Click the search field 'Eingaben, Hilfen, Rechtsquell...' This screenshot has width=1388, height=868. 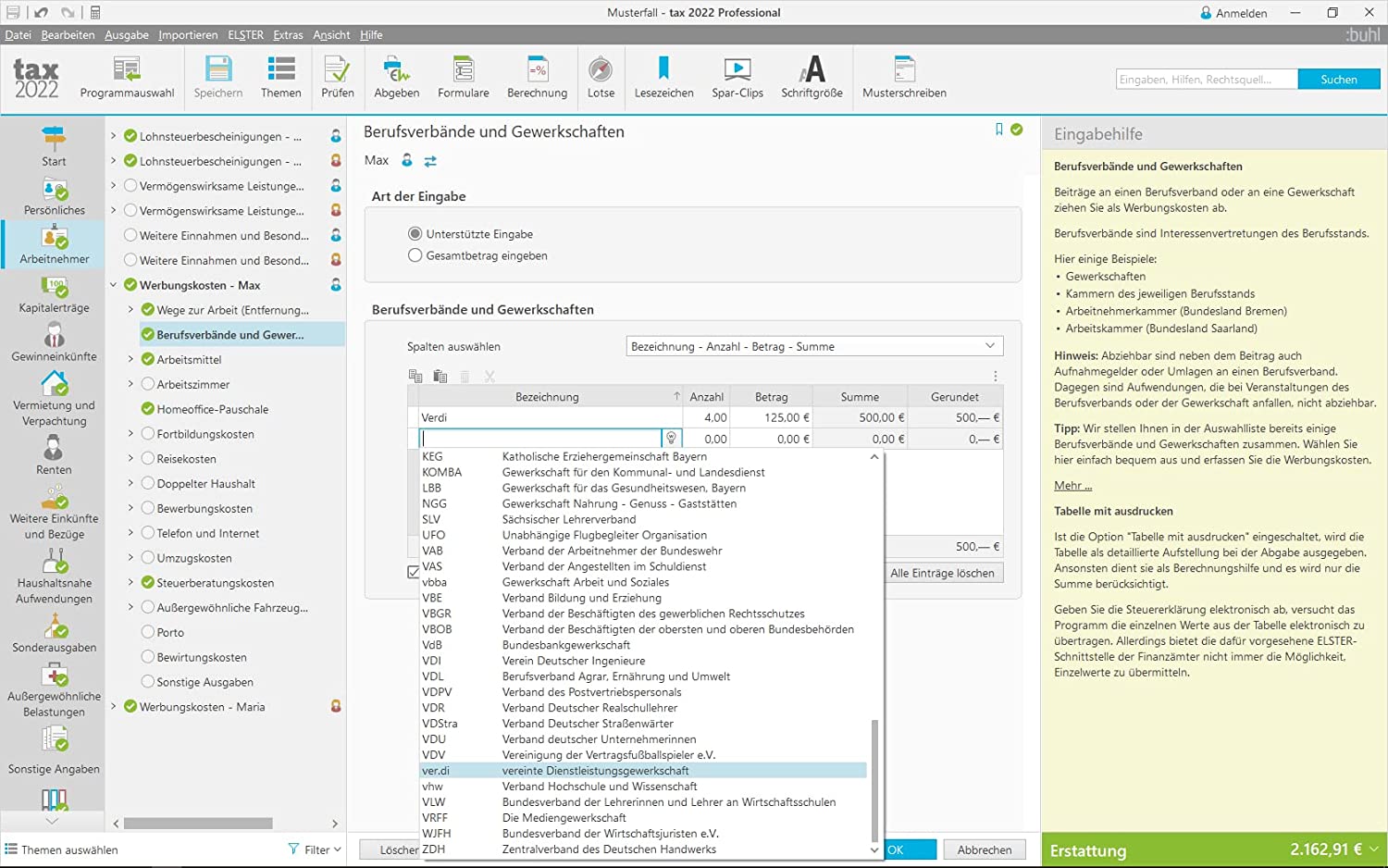coord(1206,80)
